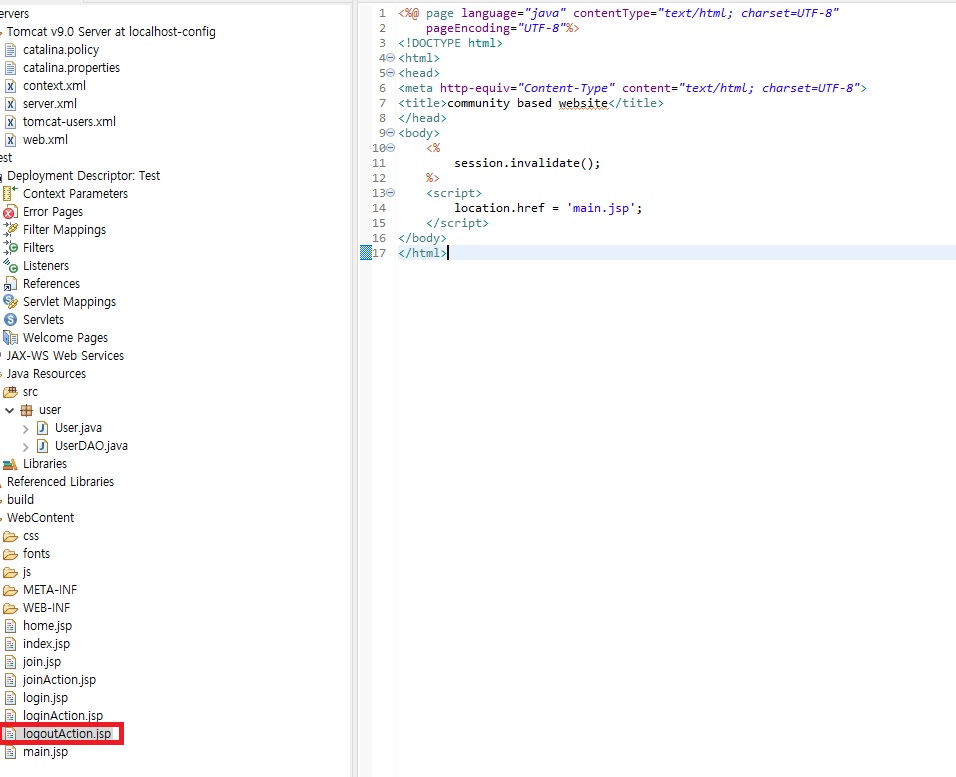Fold the scriptlet block on line 10
The width and height of the screenshot is (956, 777).
[391, 148]
